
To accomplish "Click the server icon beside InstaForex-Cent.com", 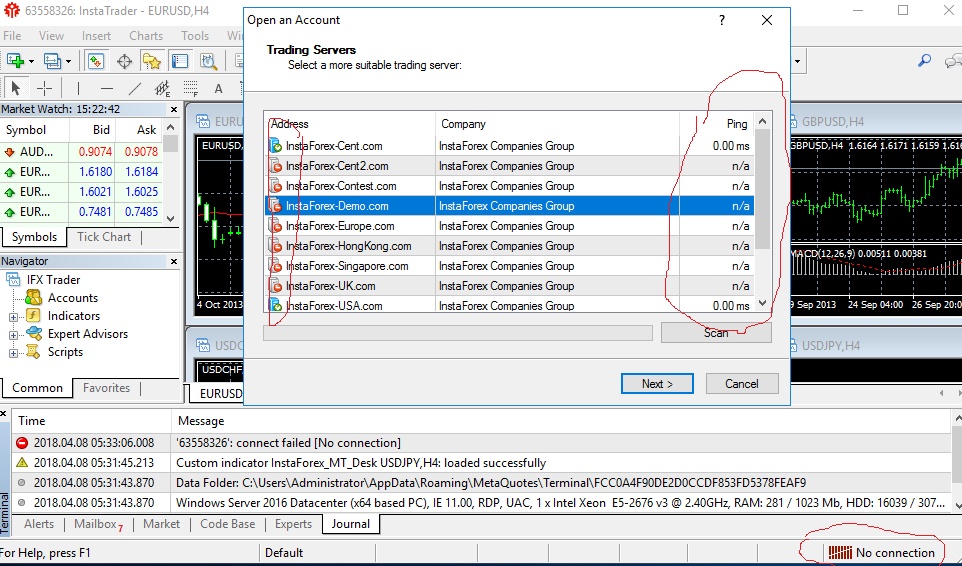I will [x=276, y=146].
